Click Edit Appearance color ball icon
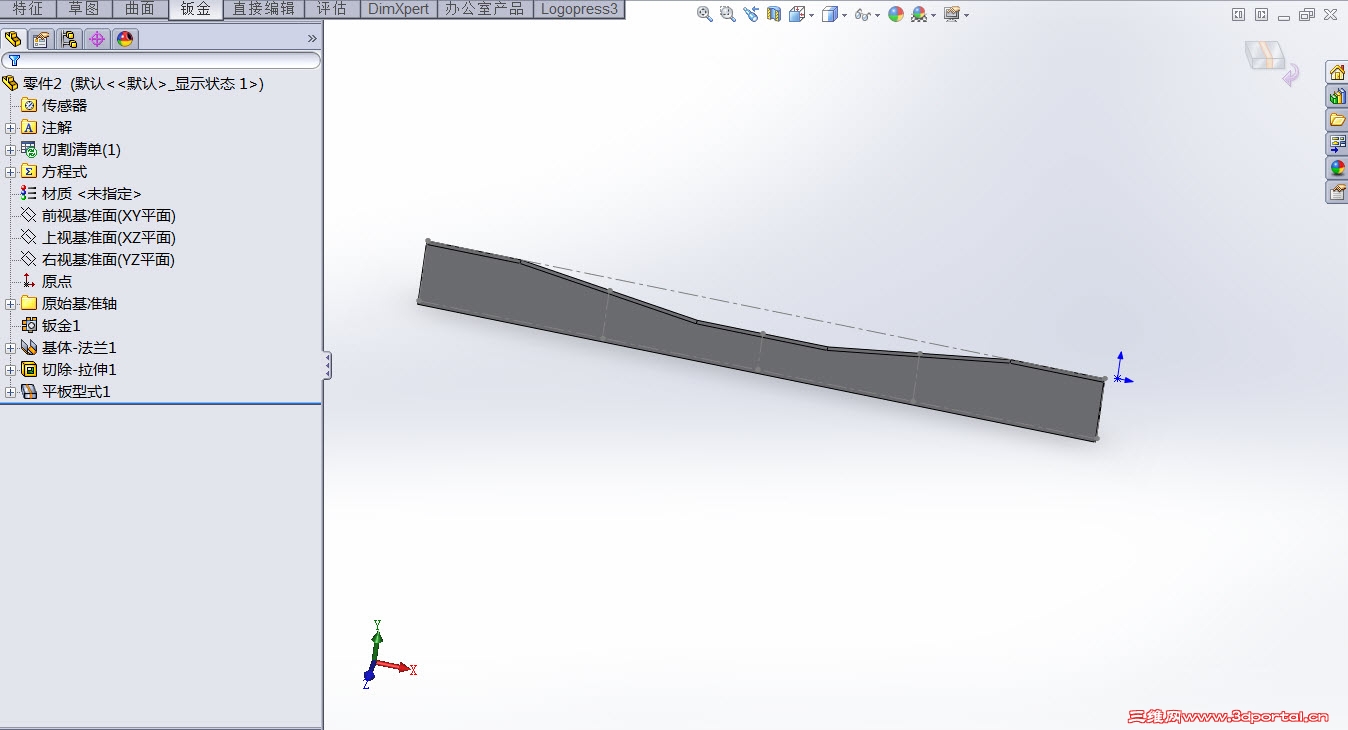Viewport: 1348px width, 730px height. click(896, 14)
